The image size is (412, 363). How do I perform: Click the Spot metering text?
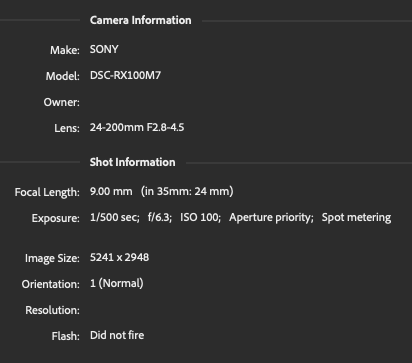[356, 217]
